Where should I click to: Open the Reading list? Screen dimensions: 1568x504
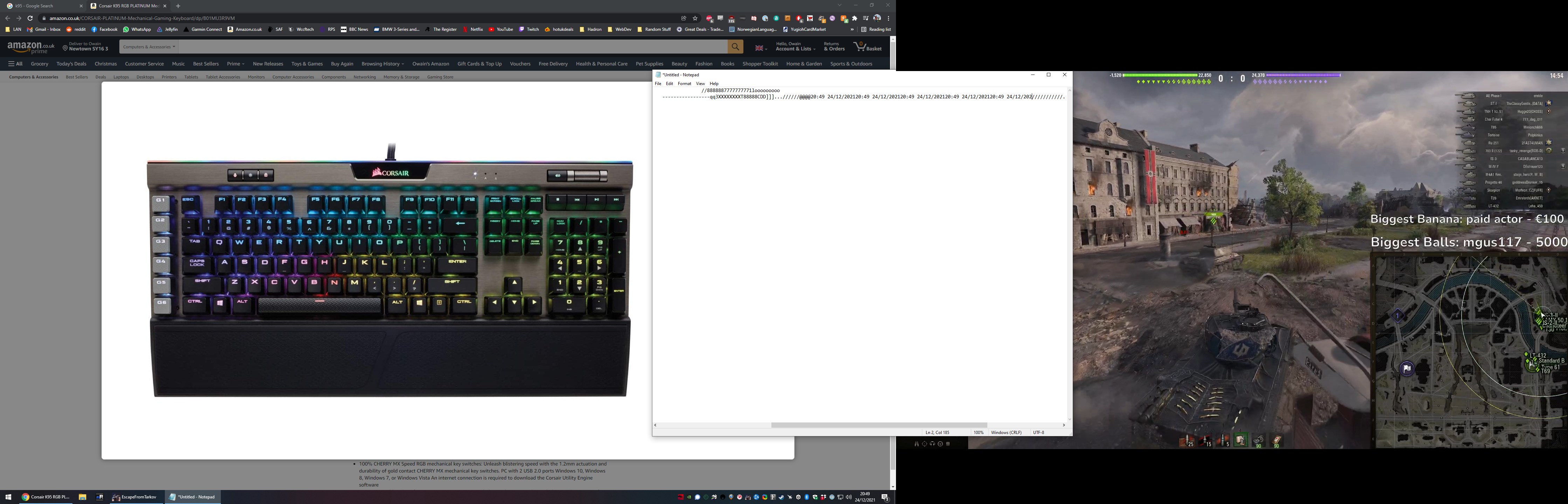pos(876,29)
